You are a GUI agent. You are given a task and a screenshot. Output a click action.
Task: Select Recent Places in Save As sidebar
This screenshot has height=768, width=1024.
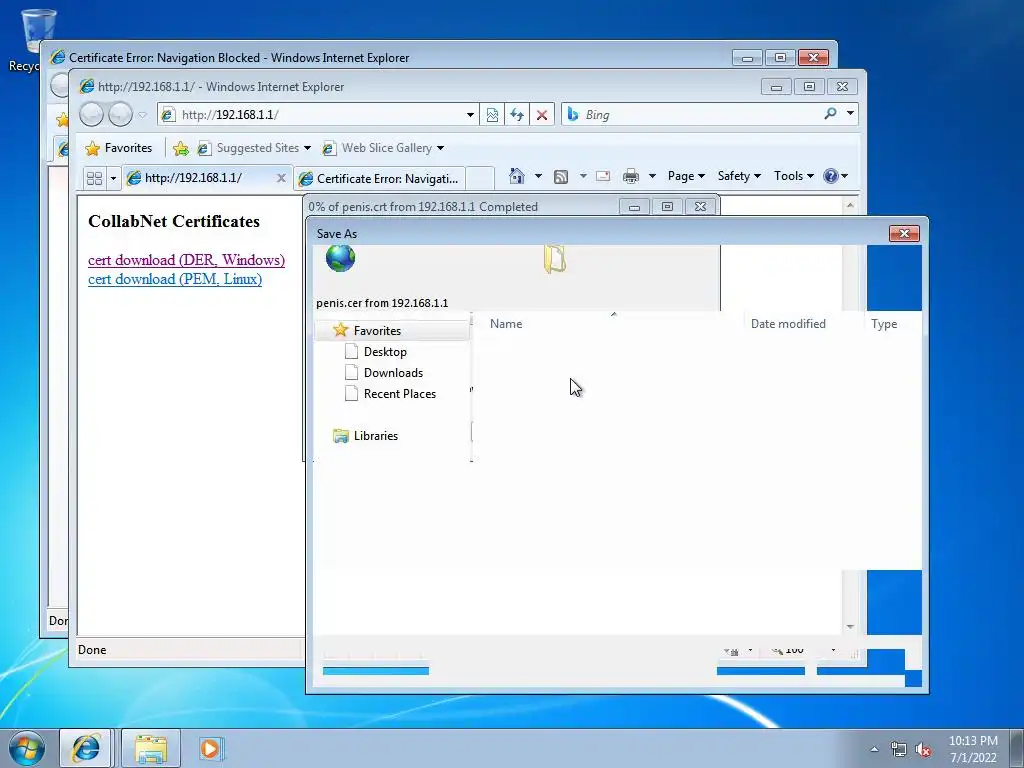tap(399, 394)
